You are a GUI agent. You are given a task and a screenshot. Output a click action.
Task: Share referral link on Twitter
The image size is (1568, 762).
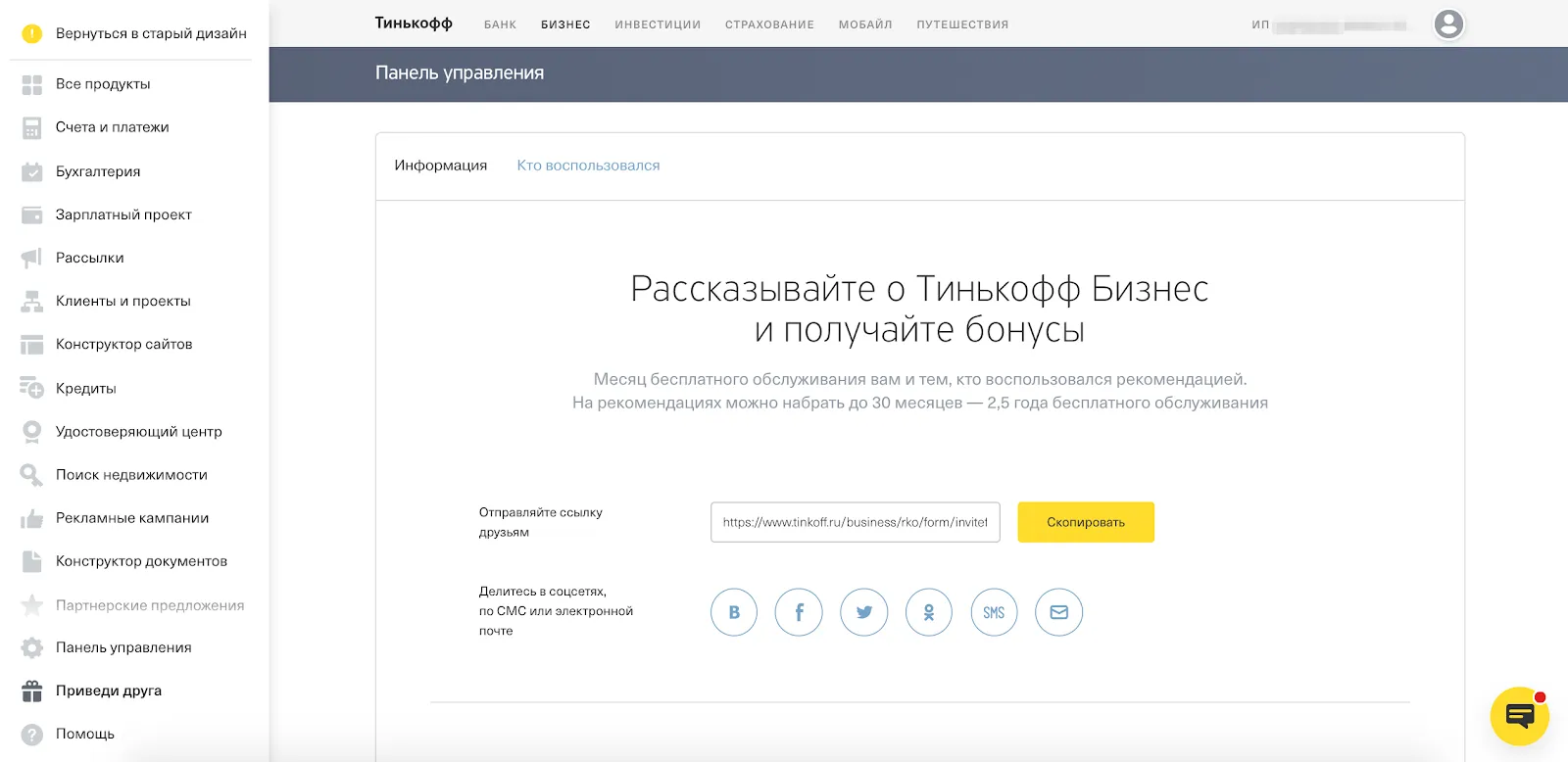click(x=863, y=612)
